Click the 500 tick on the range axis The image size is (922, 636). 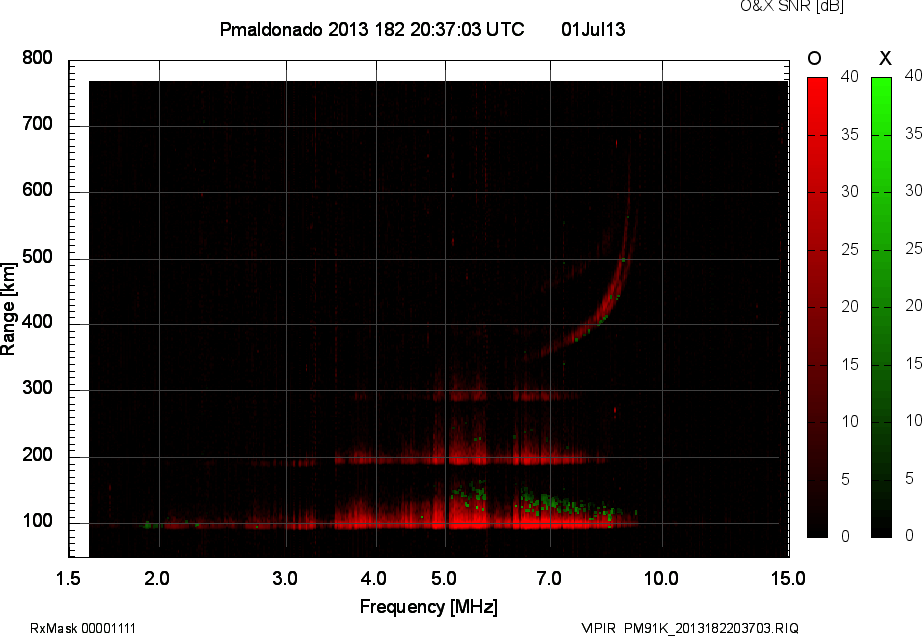37,258
